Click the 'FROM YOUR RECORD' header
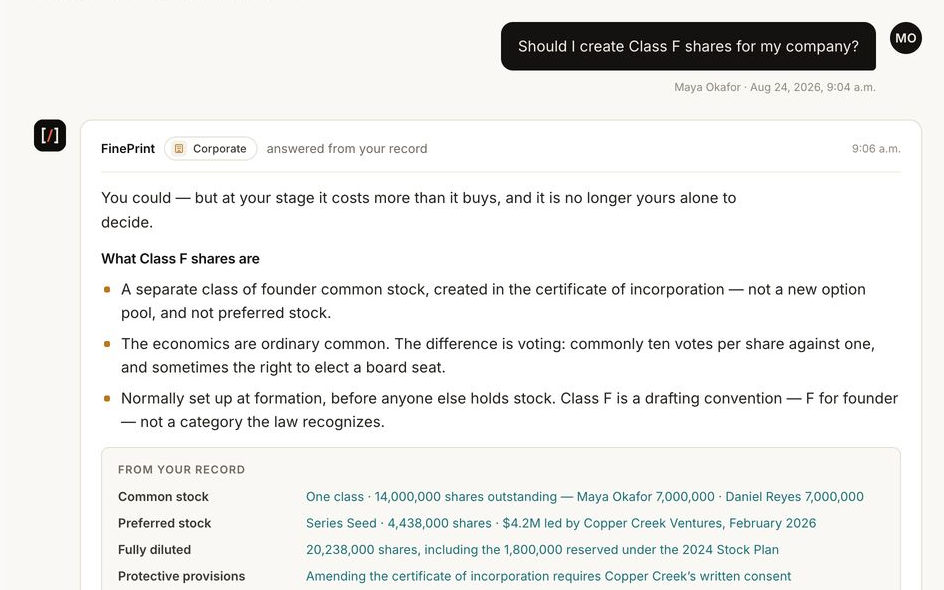 pyautogui.click(x=181, y=470)
